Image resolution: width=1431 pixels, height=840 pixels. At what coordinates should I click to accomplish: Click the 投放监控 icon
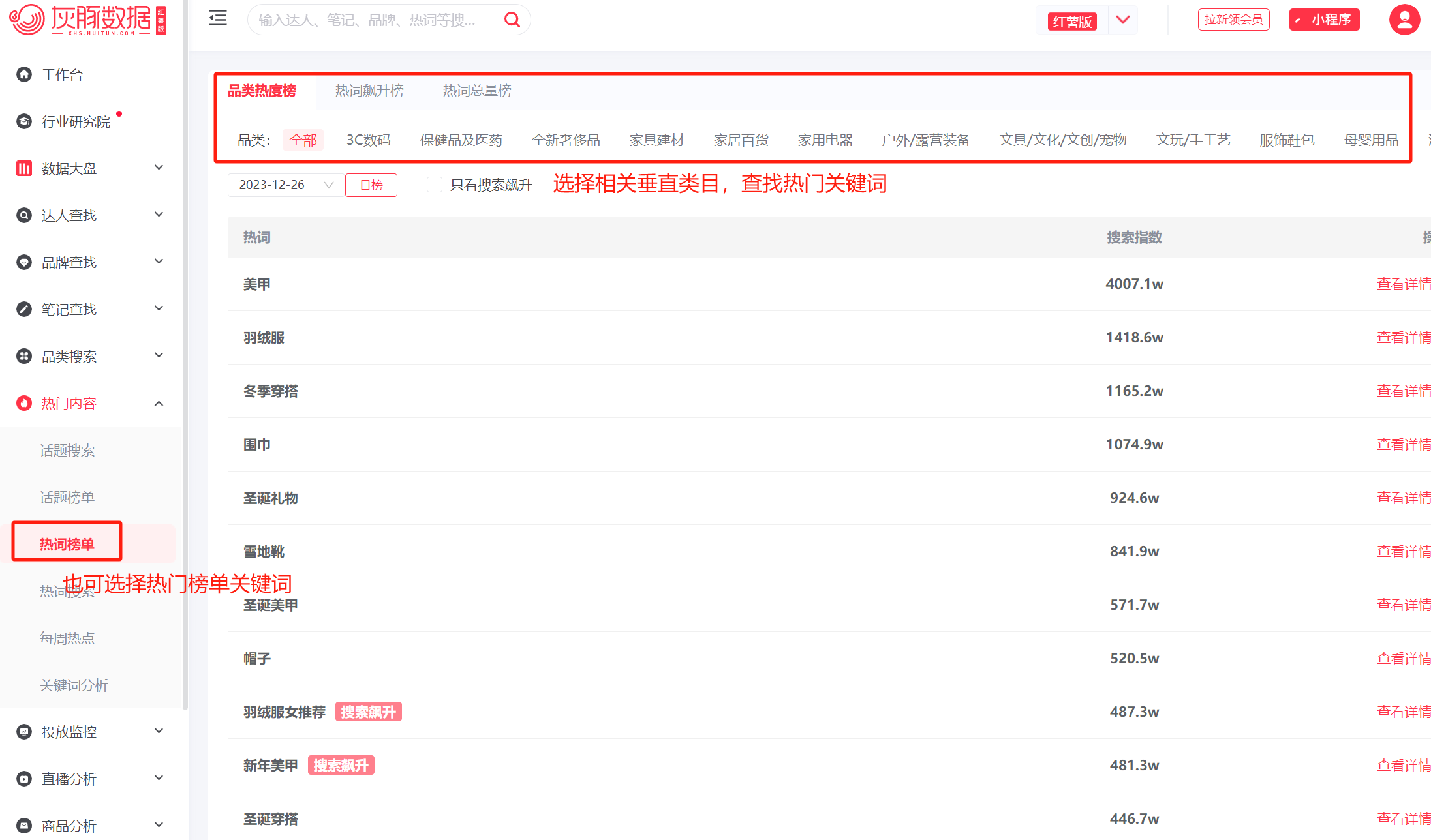24,732
